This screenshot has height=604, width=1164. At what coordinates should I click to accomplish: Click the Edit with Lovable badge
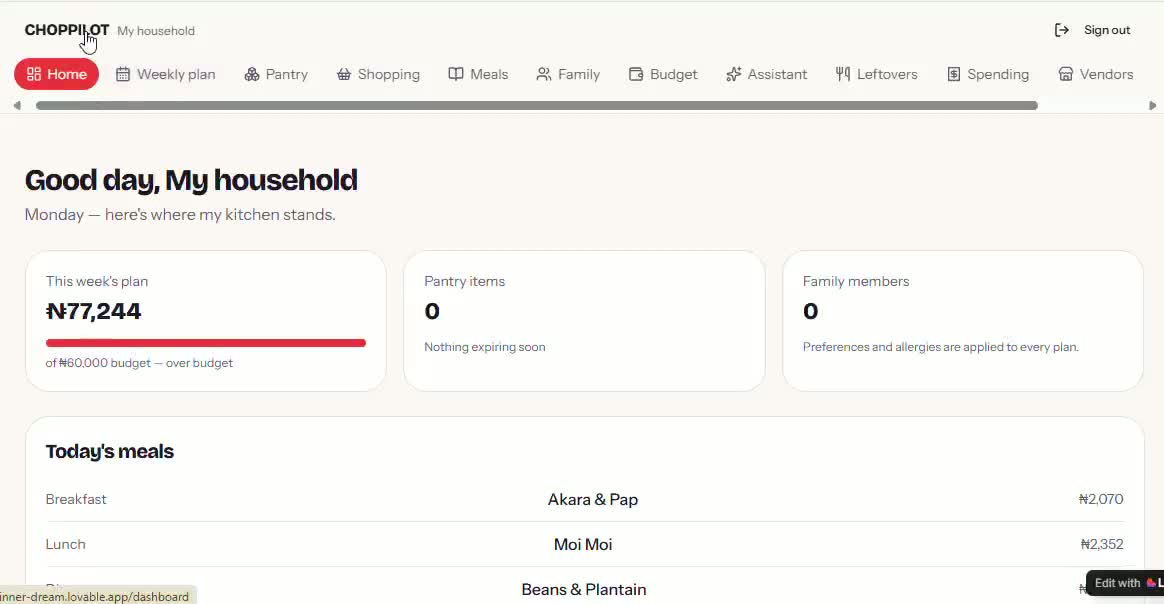coord(1125,583)
